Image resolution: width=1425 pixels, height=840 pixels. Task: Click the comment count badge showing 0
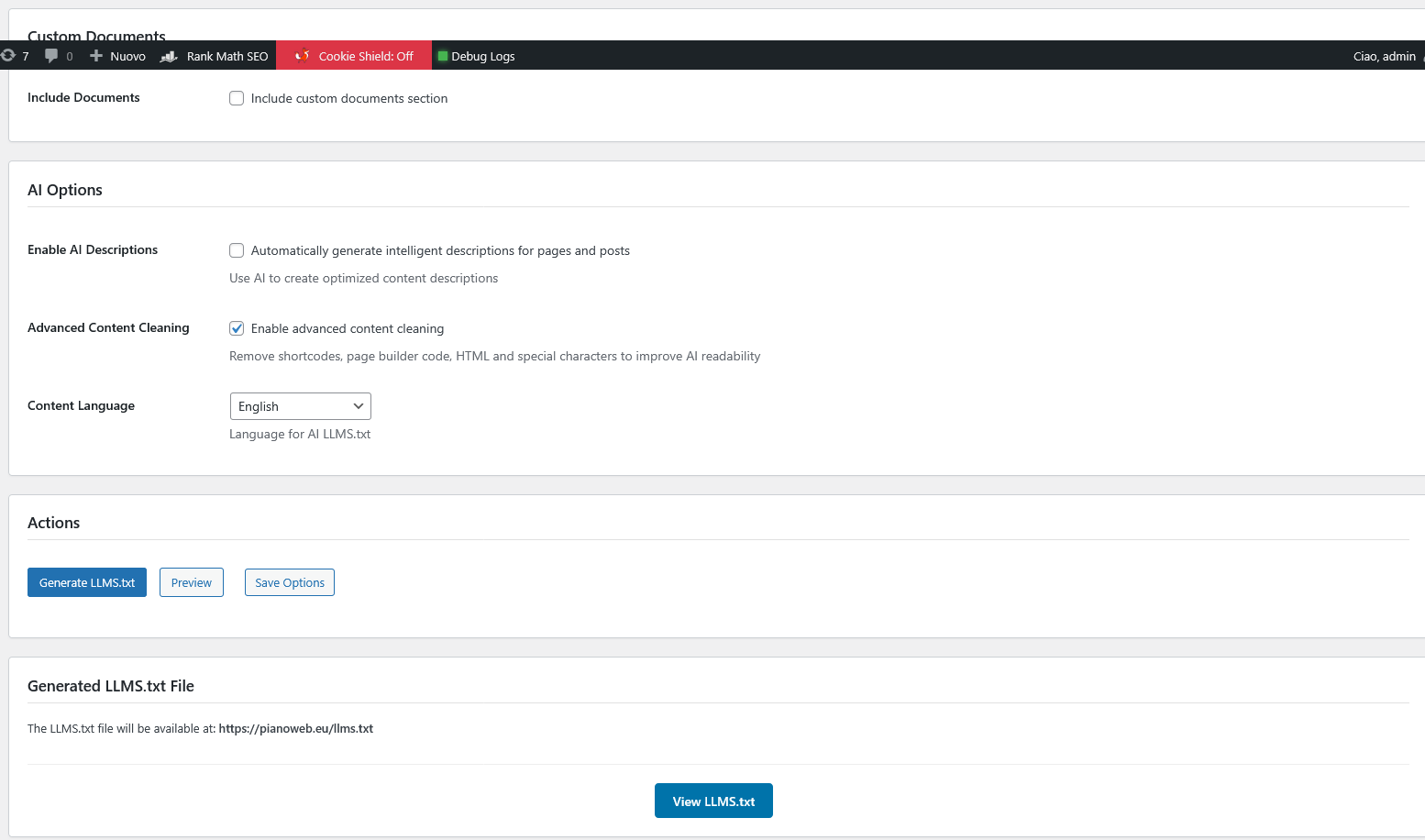(70, 56)
